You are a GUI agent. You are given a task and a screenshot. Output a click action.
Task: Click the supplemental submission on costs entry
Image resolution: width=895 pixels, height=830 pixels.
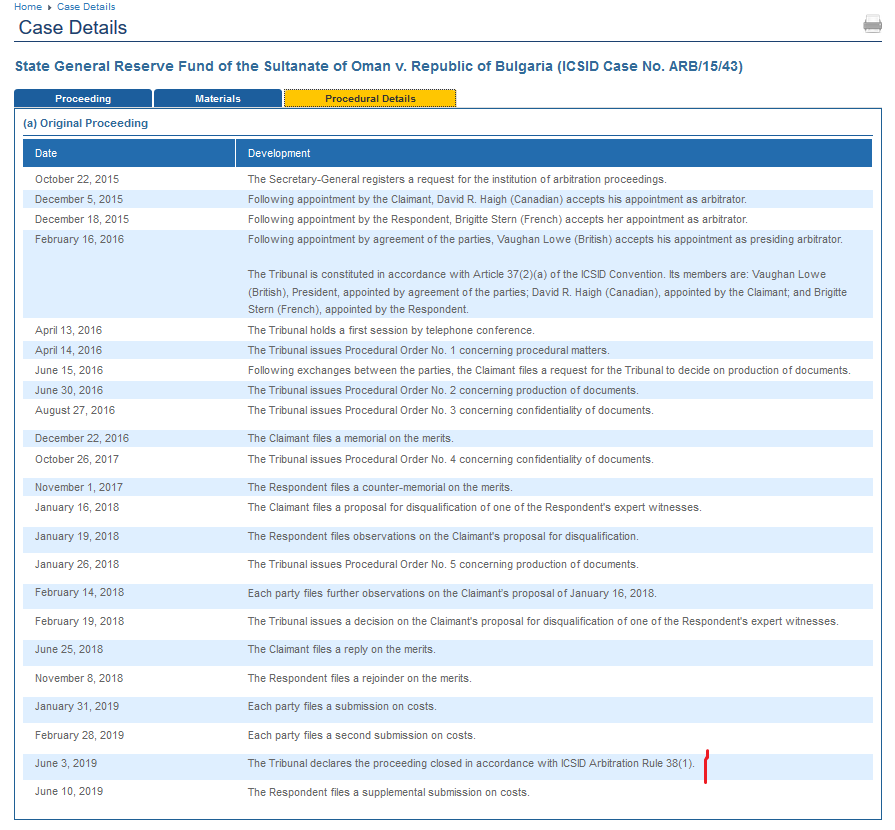(388, 792)
